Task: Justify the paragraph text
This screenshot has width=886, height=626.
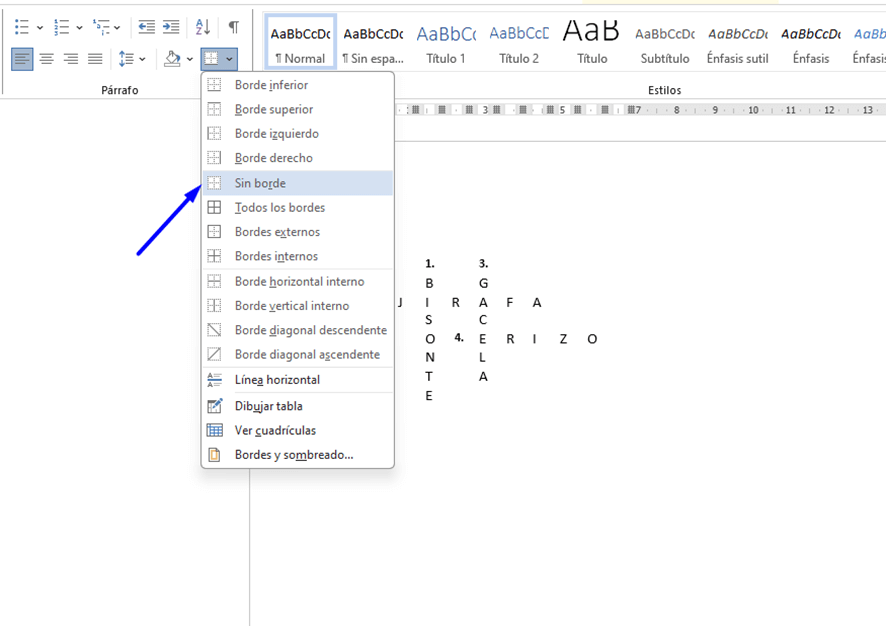Action: click(95, 59)
